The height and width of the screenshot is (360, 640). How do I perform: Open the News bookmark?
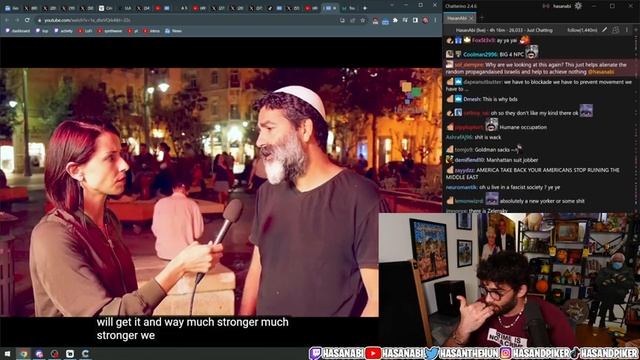point(173,31)
